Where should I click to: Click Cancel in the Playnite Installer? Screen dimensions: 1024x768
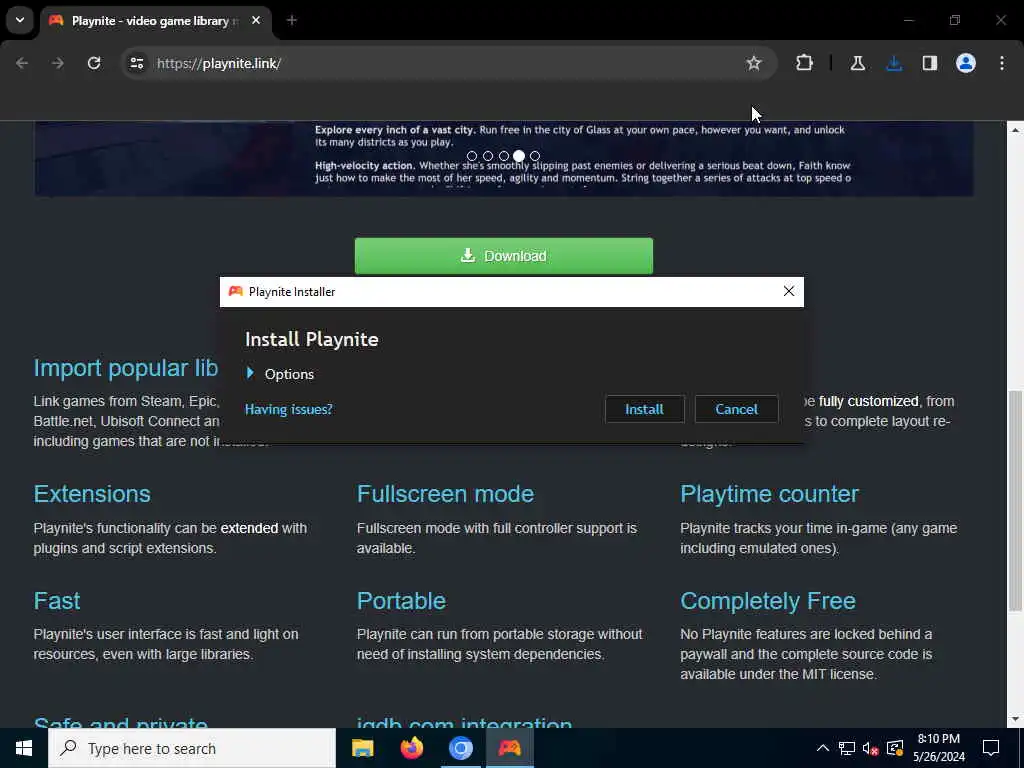tap(736, 409)
